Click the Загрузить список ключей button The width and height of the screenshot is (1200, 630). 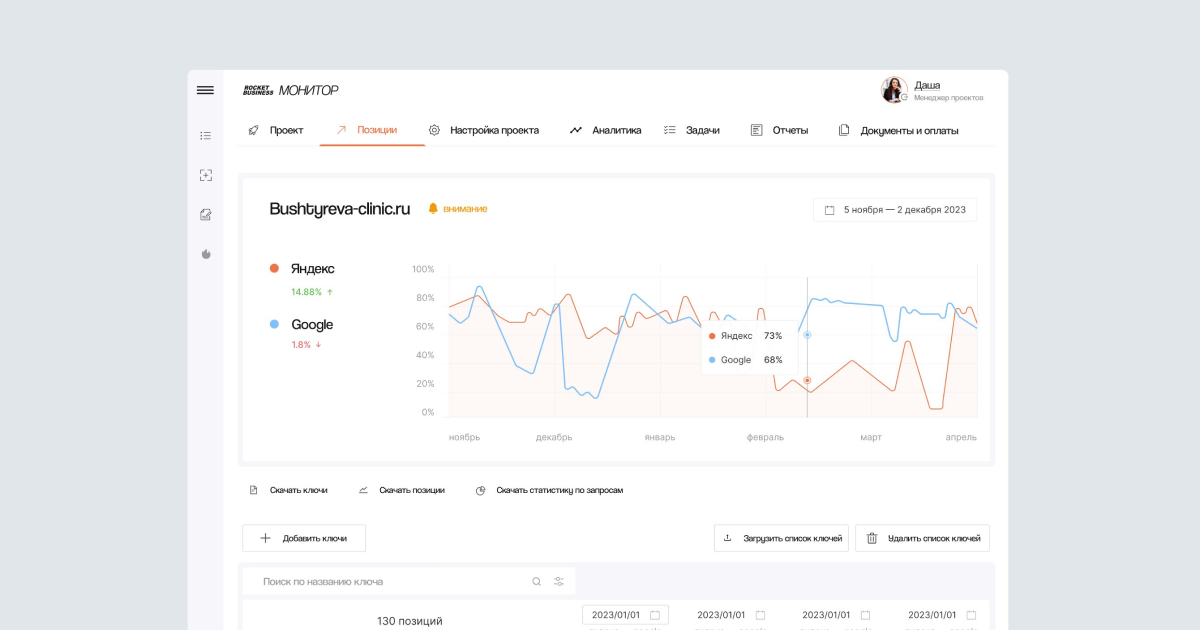[781, 538]
